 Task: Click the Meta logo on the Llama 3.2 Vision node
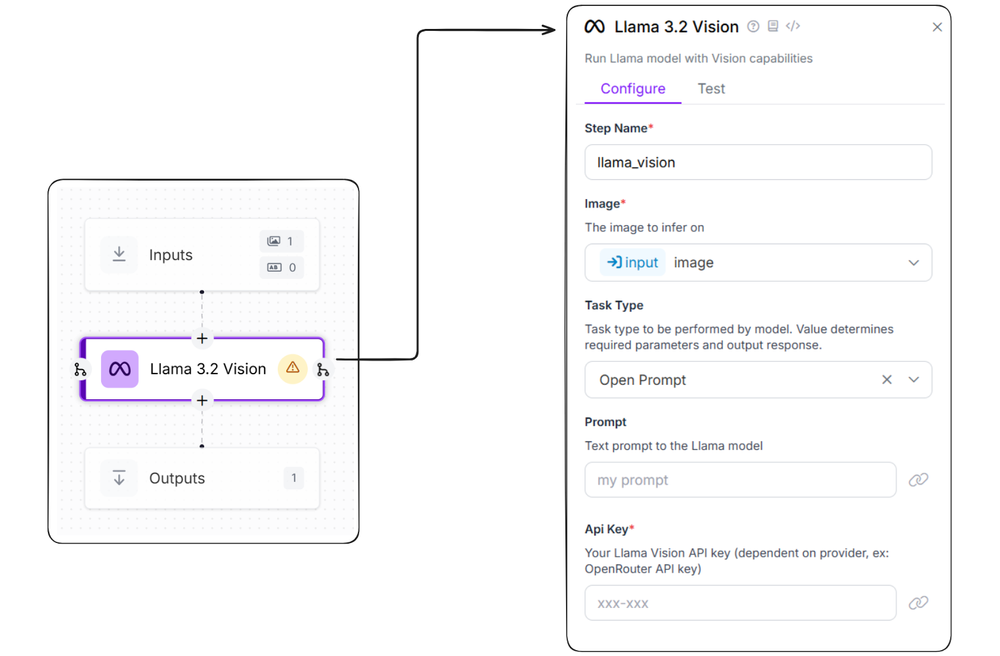point(119,369)
